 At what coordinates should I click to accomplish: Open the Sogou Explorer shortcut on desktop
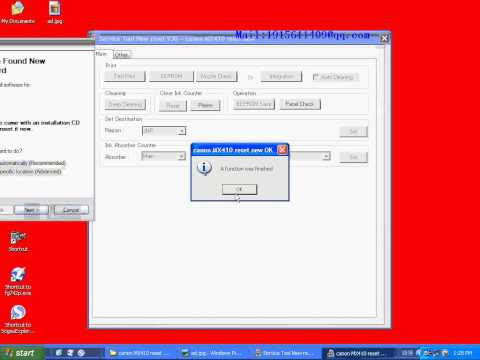(18, 319)
